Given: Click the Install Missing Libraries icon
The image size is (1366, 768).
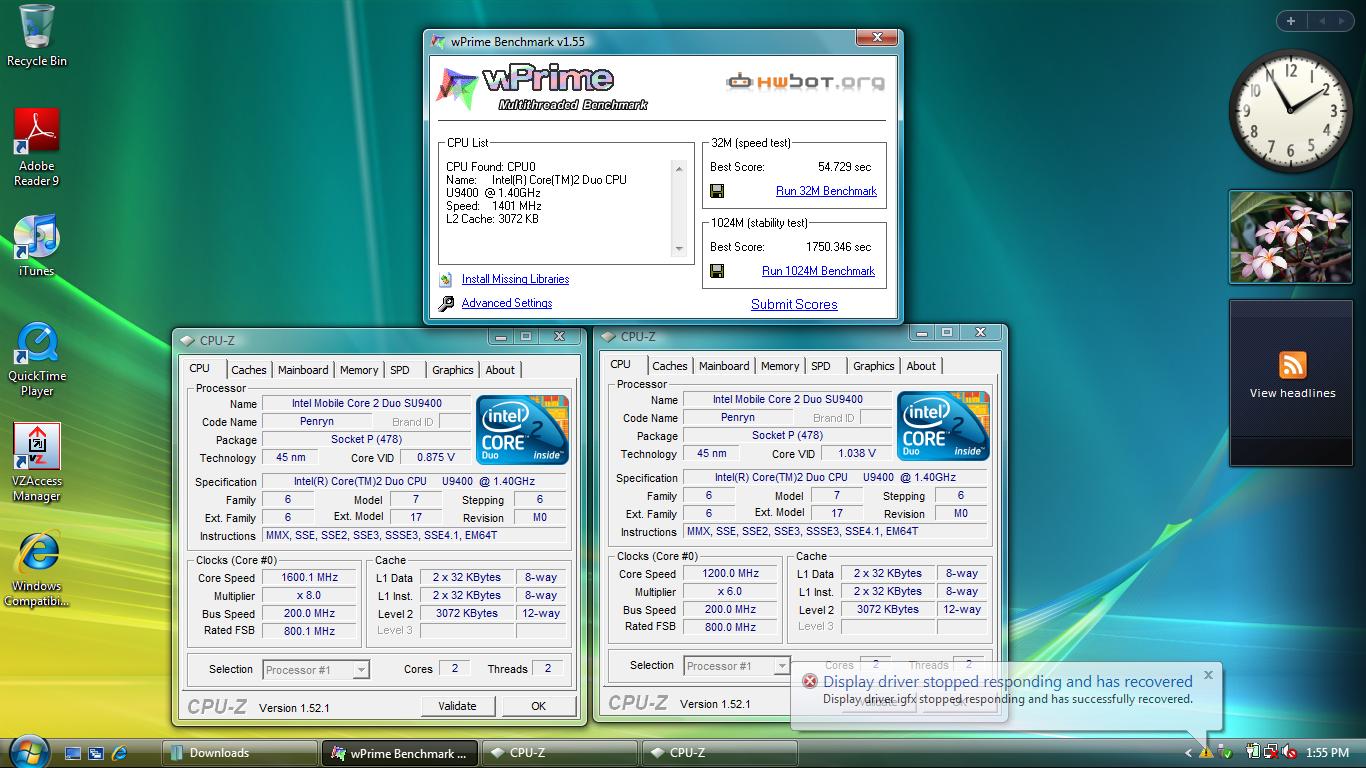Looking at the screenshot, I should (x=446, y=280).
